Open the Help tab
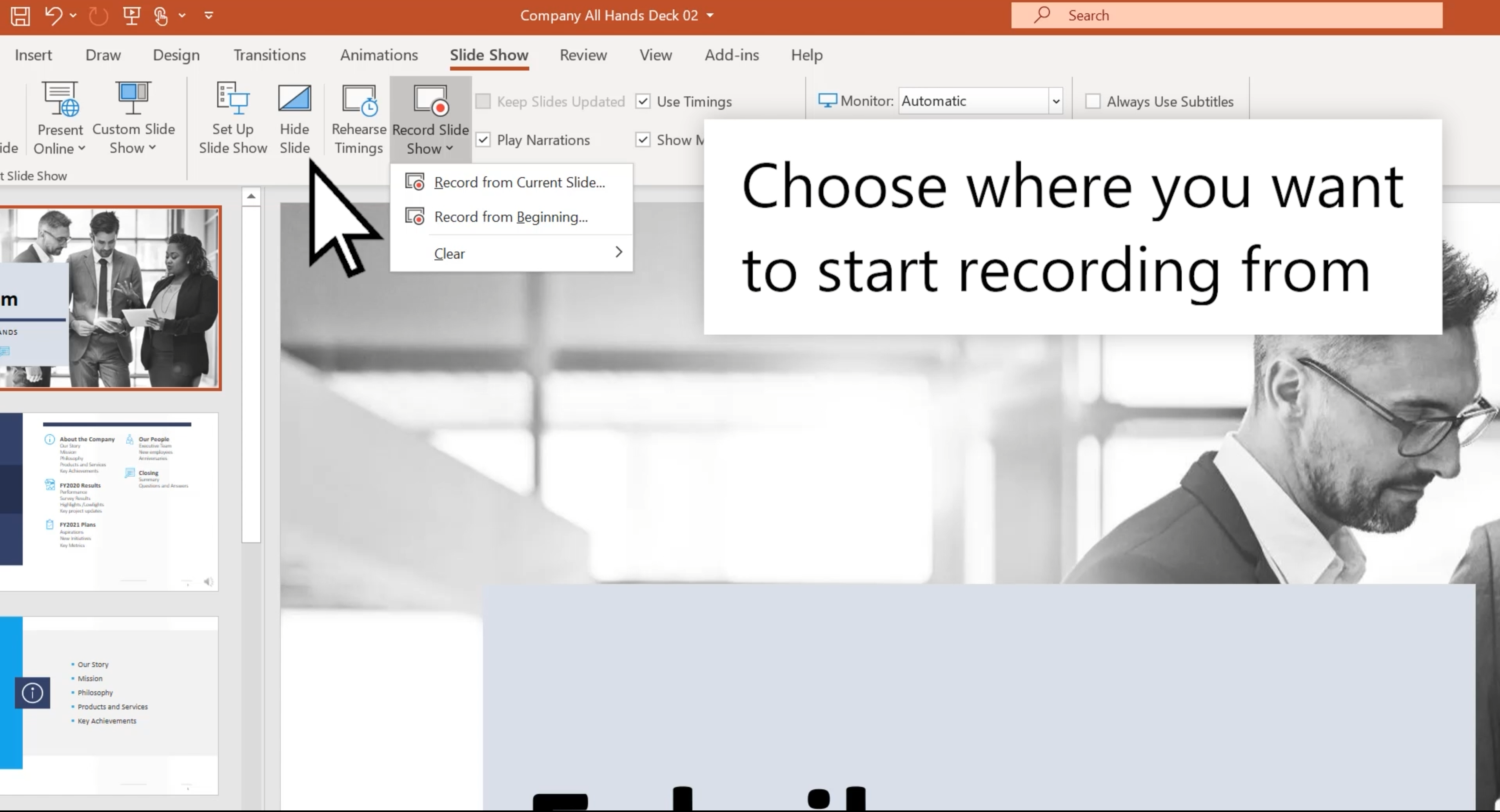Viewport: 1500px width, 812px height. coord(806,55)
